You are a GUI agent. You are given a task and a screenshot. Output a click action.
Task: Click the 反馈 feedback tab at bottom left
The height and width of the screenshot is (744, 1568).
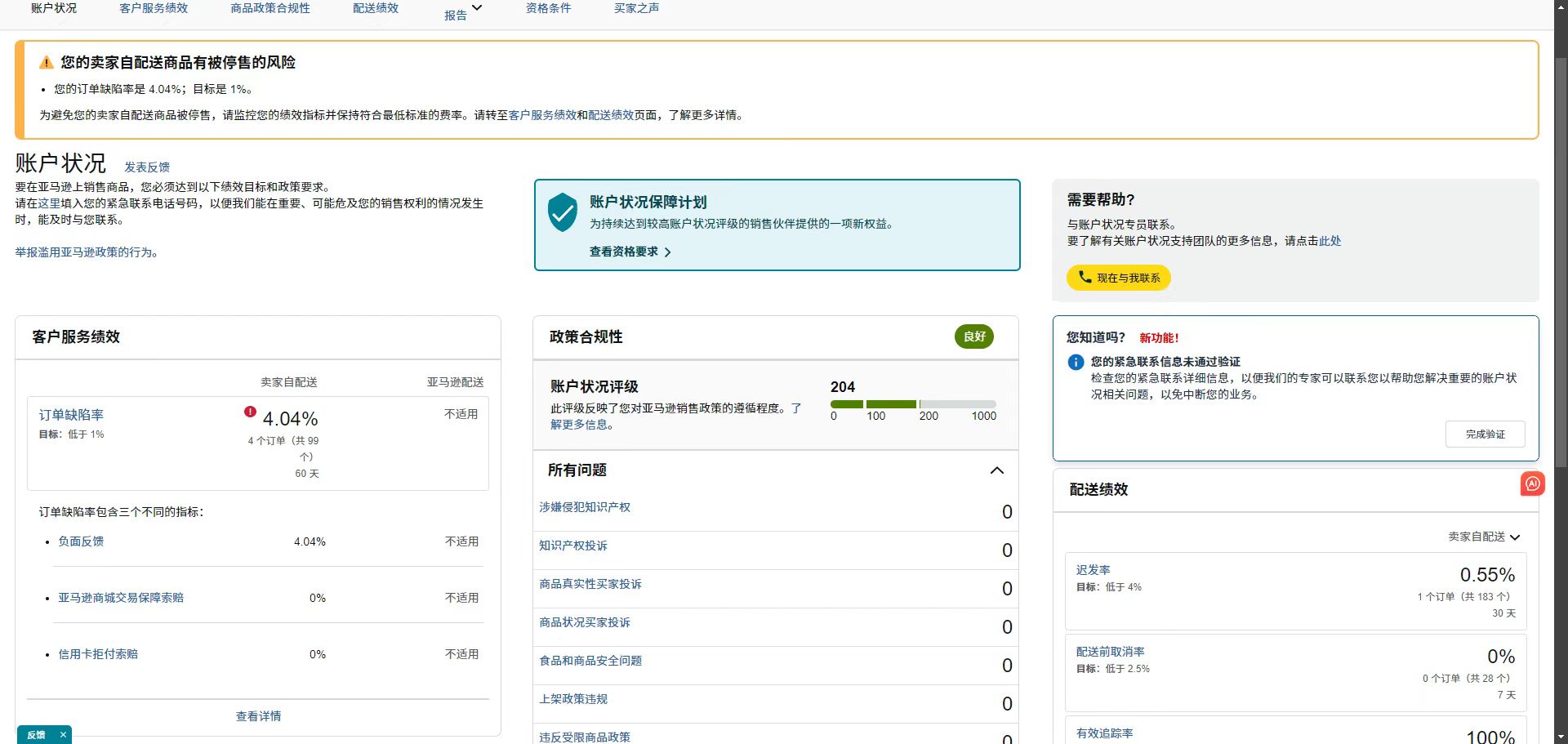pos(36,735)
